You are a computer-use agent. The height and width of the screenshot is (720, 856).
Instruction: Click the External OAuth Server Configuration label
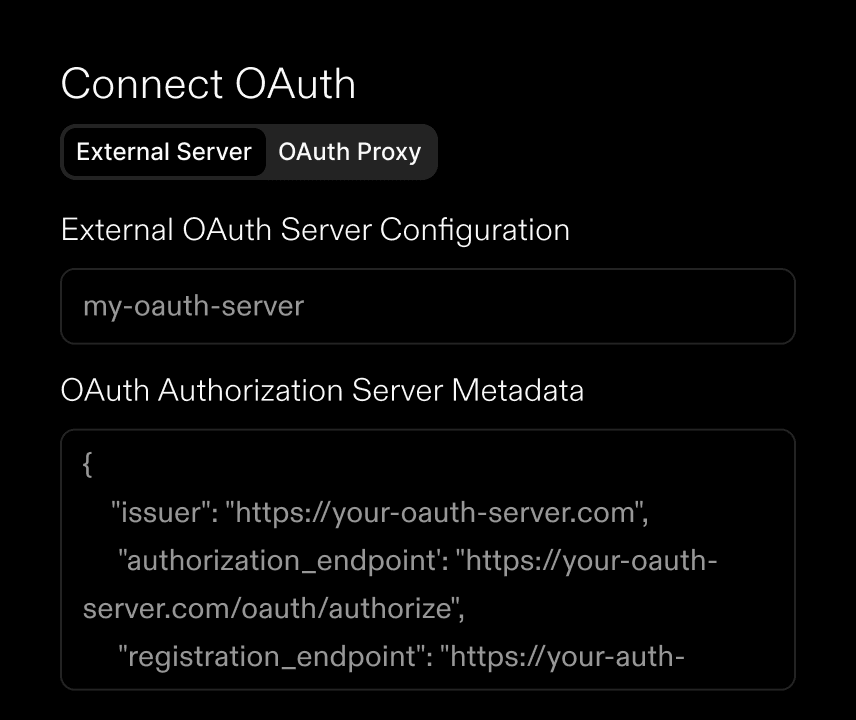click(x=316, y=230)
